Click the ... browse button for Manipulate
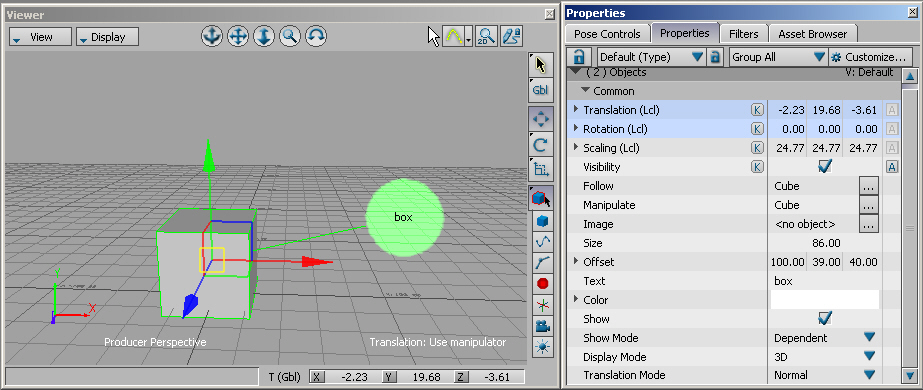This screenshot has width=923, height=390. (869, 205)
